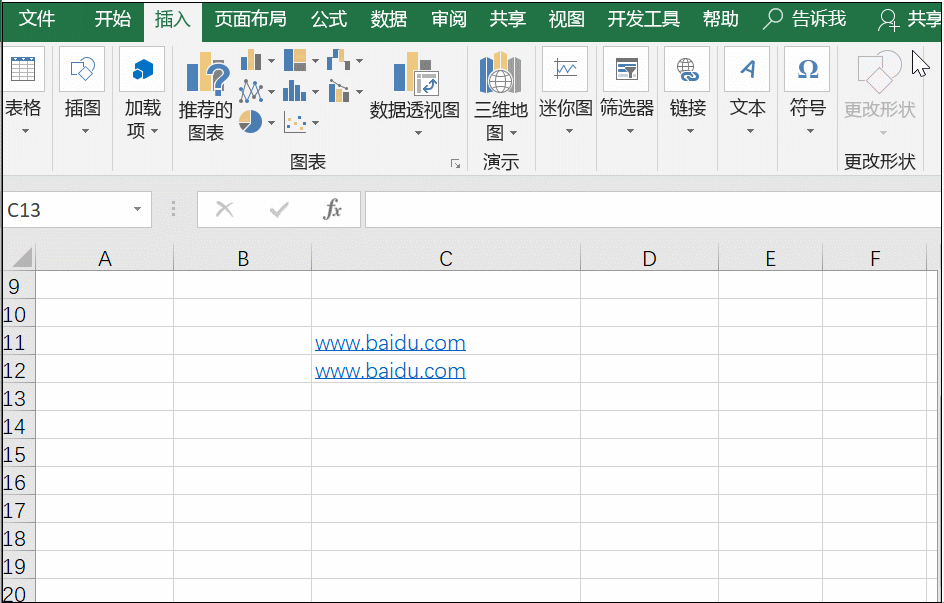Expand the waterfall chart dropdown arrow
Image resolution: width=944 pixels, height=603 pixels.
pyautogui.click(x=359, y=61)
